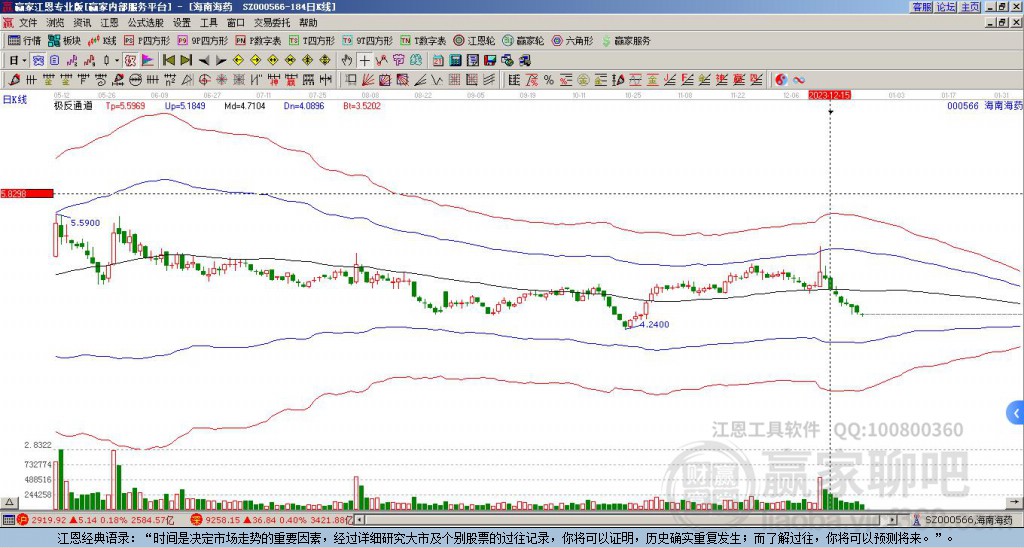Viewport: 1024px width, 548px height.
Task: Click the black left arrow navigation icon
Action: coord(204,60)
